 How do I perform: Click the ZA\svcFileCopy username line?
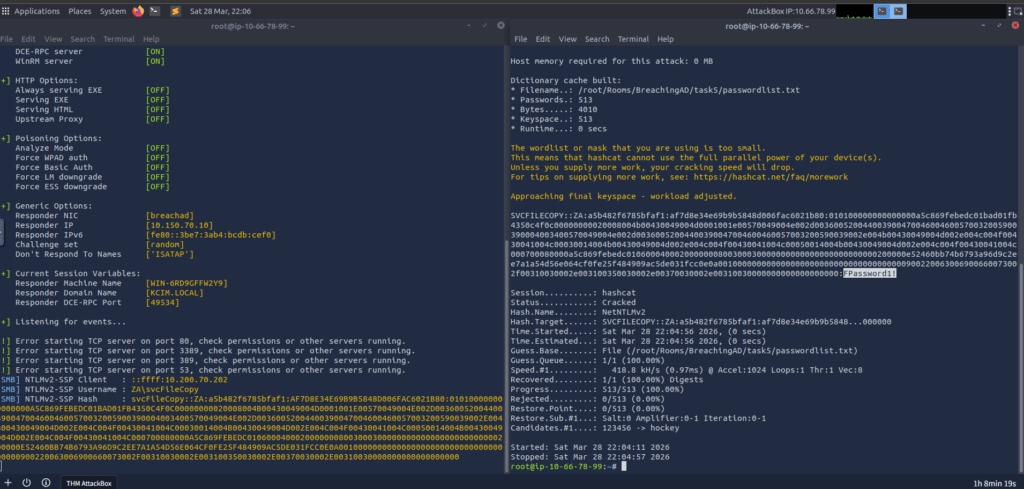pos(99,389)
